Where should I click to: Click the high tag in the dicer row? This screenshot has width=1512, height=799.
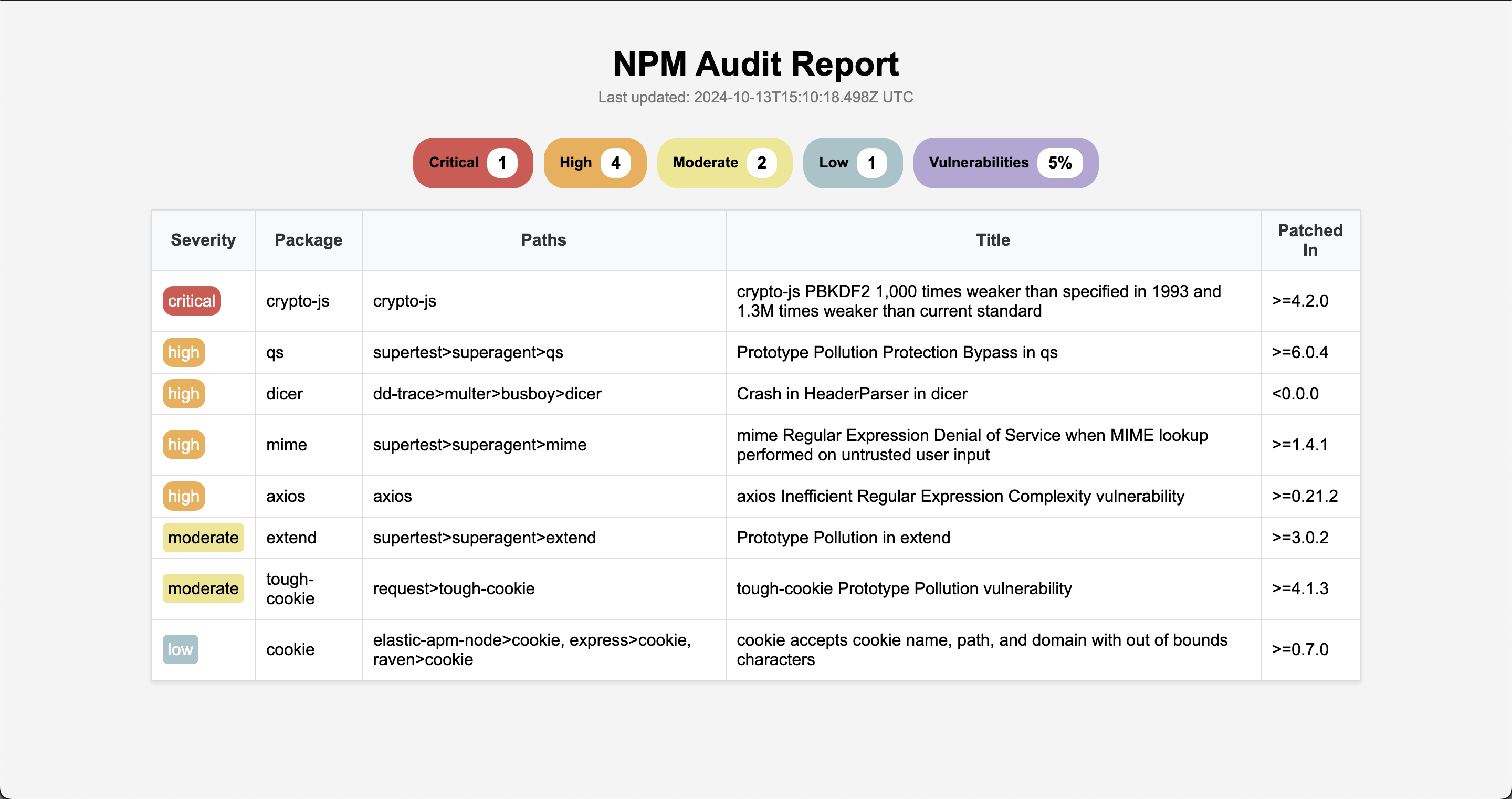(183, 394)
